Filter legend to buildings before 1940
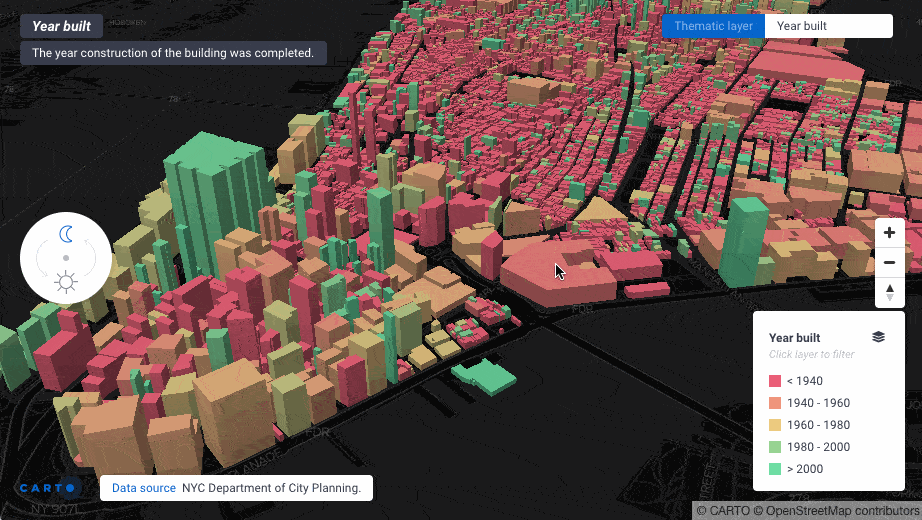 804,381
